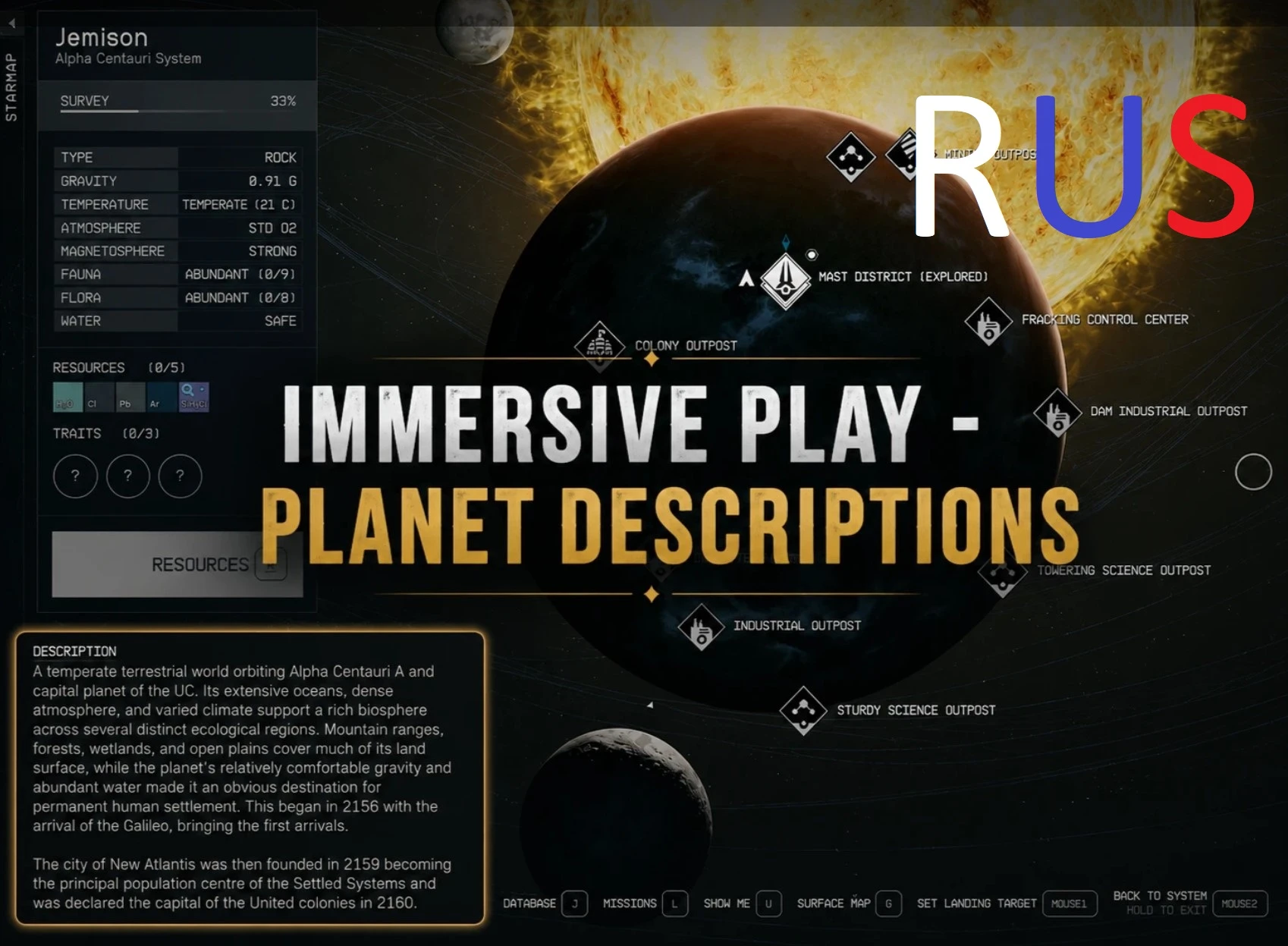Open the Resources view button
1288x946 pixels.
177,564
